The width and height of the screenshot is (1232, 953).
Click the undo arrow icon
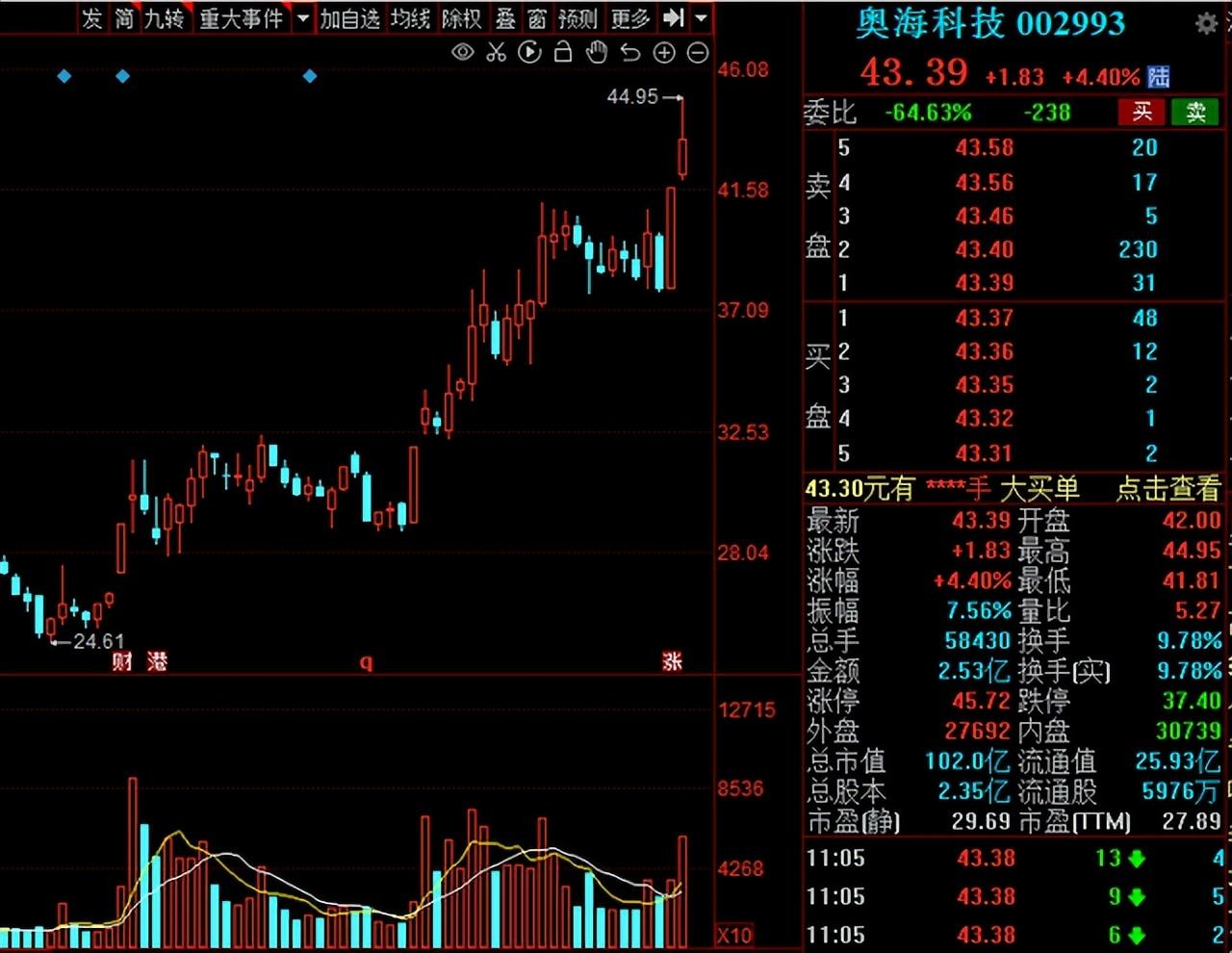click(x=630, y=52)
